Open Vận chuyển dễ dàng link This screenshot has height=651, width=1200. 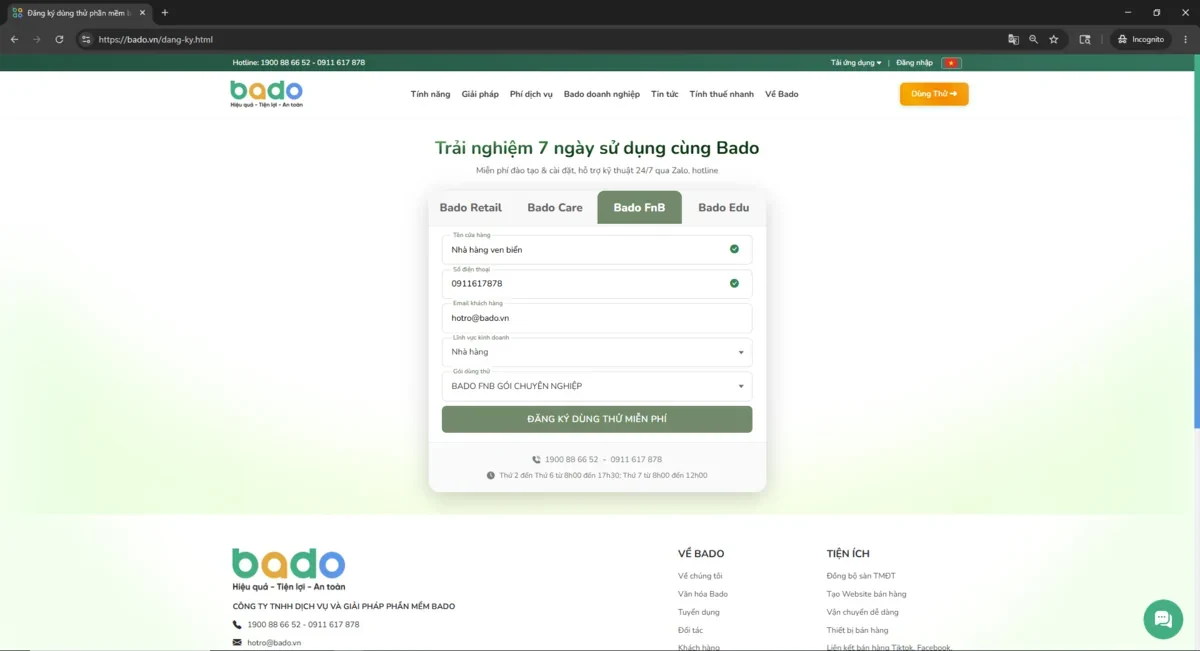[863, 612]
